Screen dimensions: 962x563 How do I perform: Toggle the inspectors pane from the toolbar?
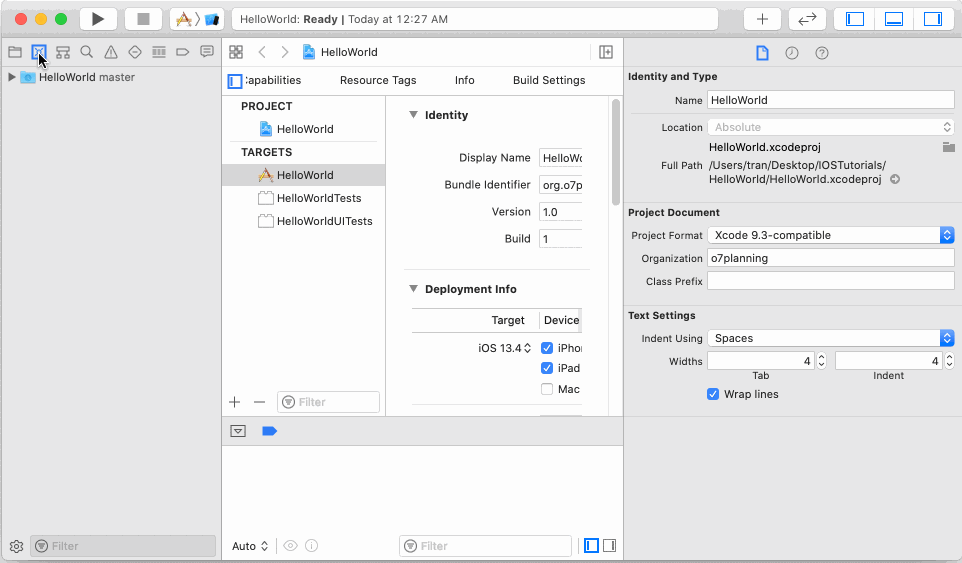933,19
